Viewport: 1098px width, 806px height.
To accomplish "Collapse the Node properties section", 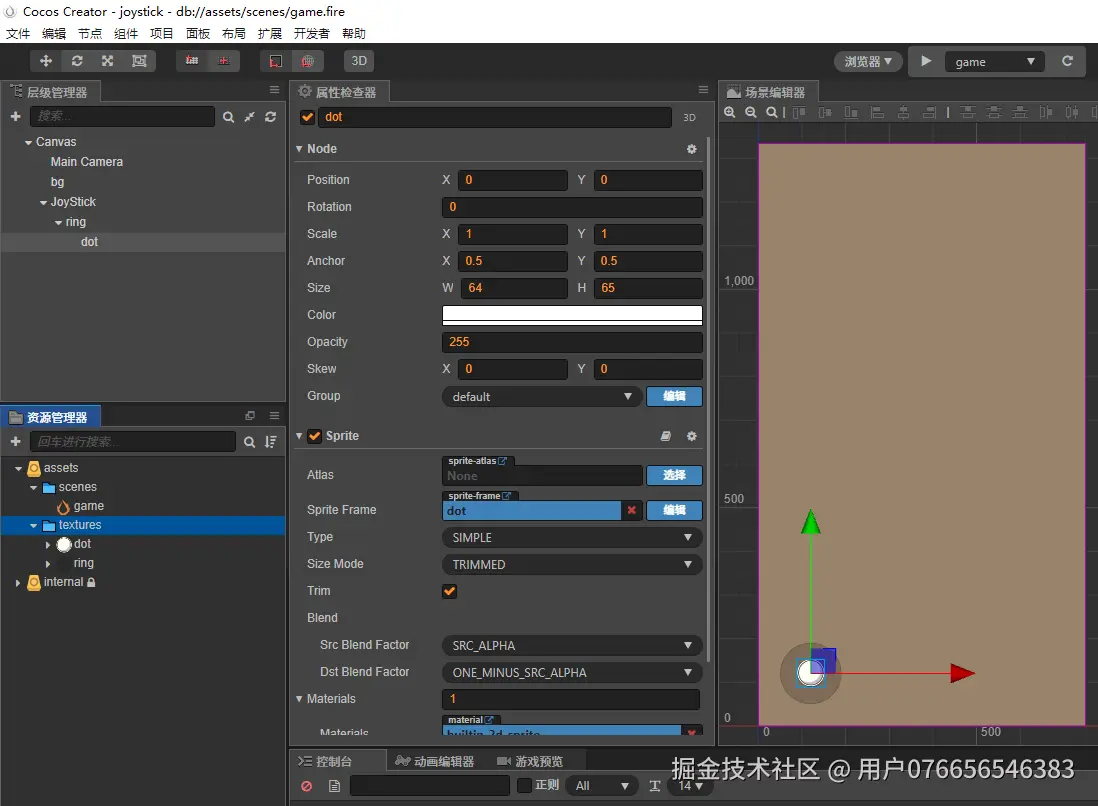I will 299,148.
